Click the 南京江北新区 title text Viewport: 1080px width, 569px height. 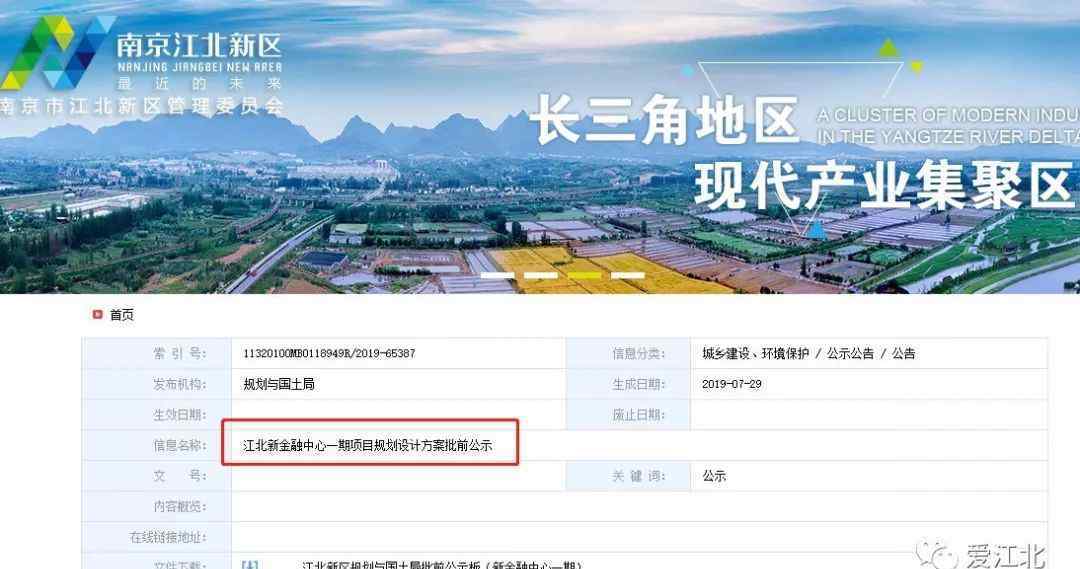(x=199, y=45)
